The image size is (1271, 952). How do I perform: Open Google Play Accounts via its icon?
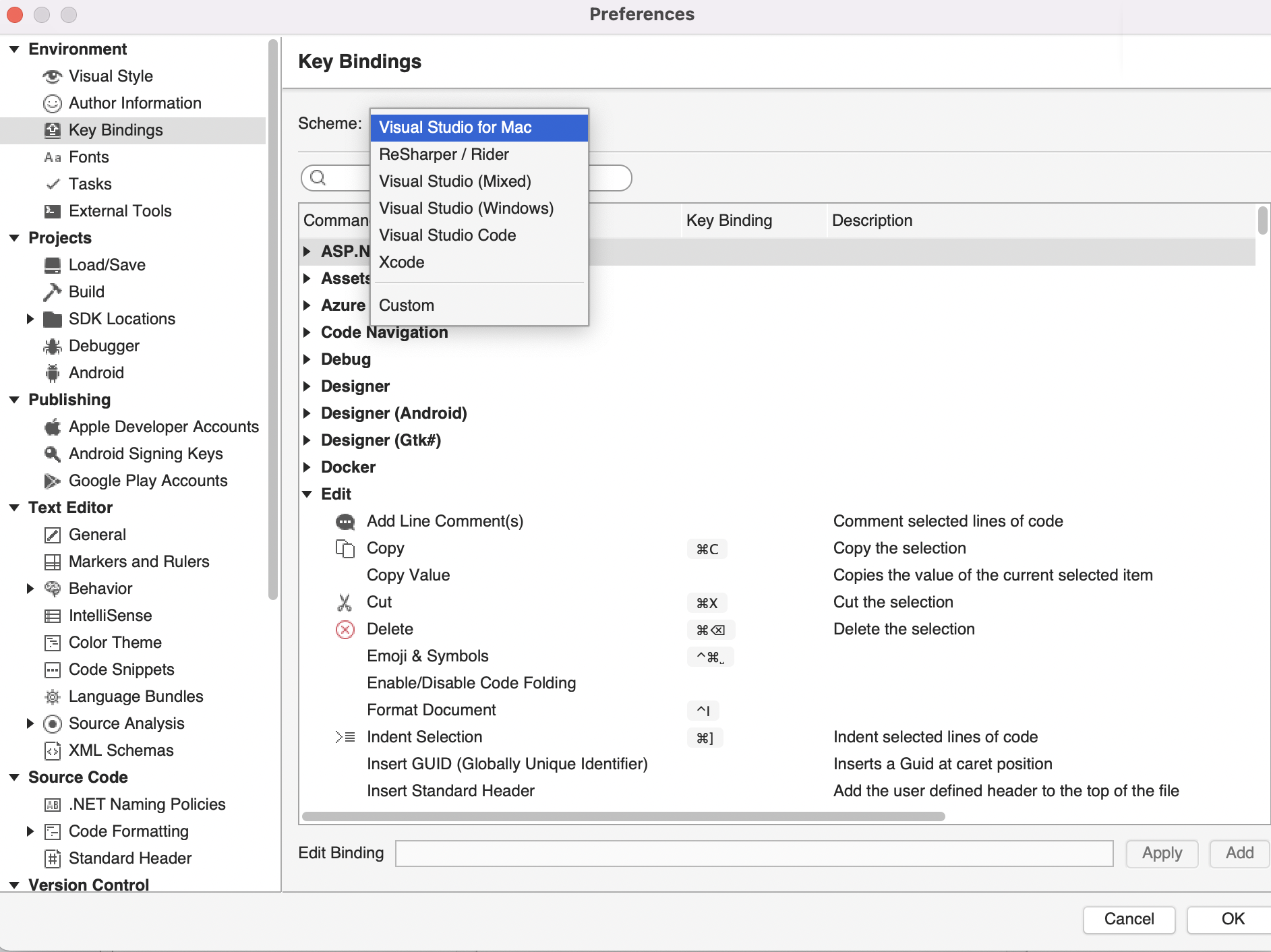[52, 481]
